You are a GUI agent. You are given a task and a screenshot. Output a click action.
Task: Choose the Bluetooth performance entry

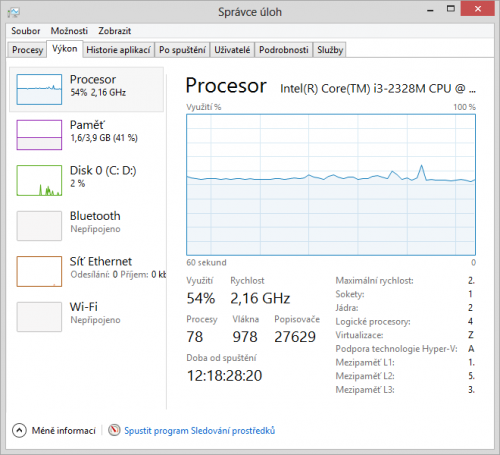click(87, 226)
